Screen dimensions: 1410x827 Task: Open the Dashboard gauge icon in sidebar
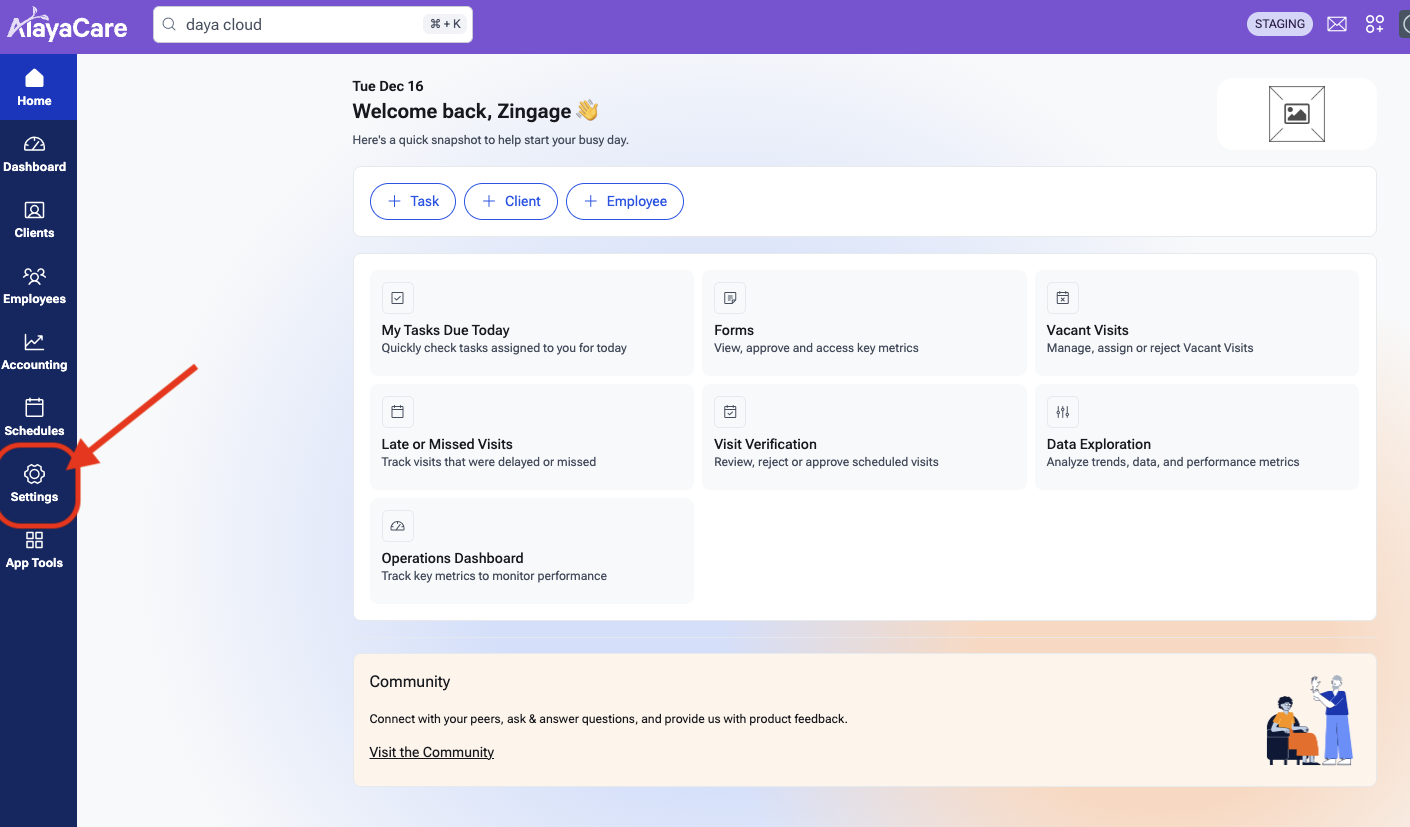point(34,144)
